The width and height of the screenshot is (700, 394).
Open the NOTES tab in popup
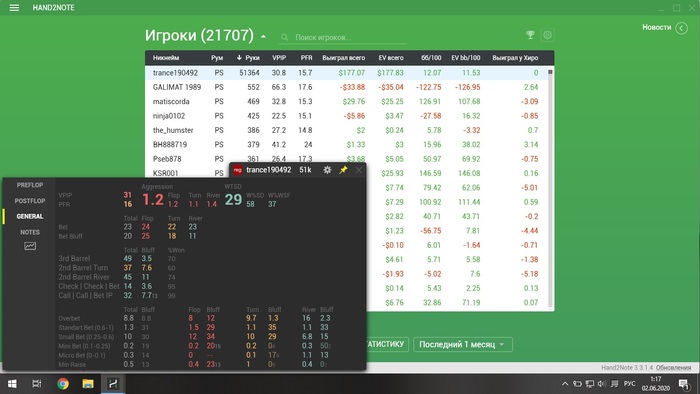point(30,232)
